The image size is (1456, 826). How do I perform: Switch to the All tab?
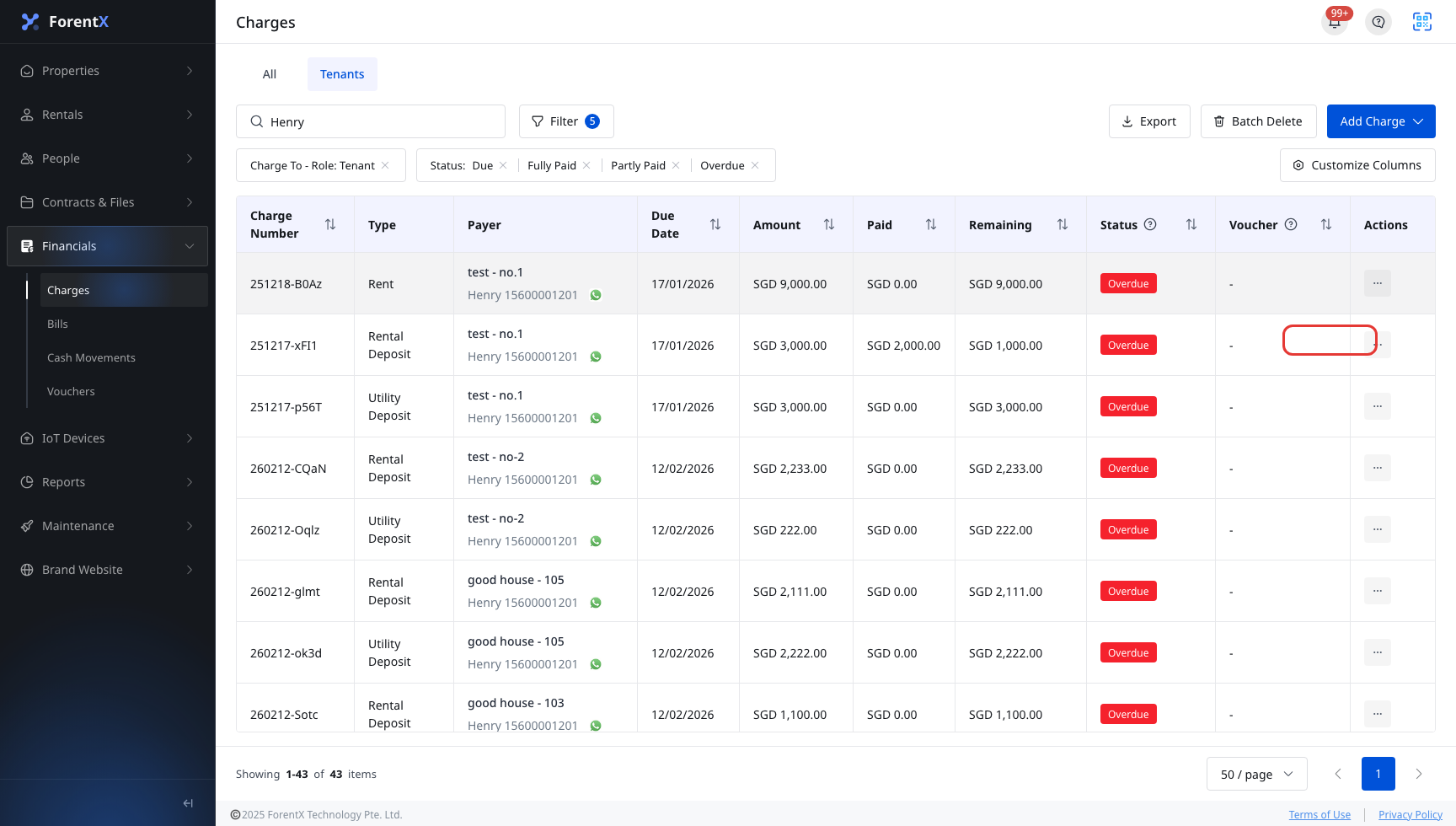point(270,74)
